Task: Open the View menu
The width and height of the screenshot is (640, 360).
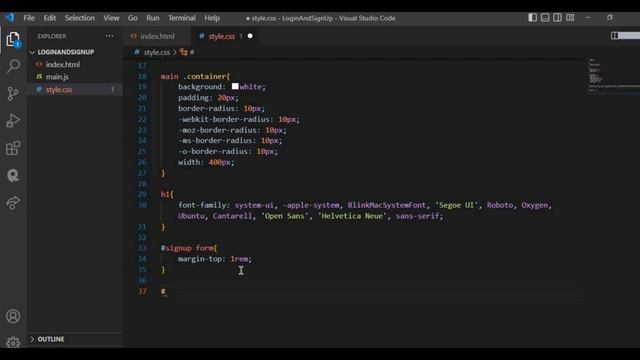Action: coord(111,18)
